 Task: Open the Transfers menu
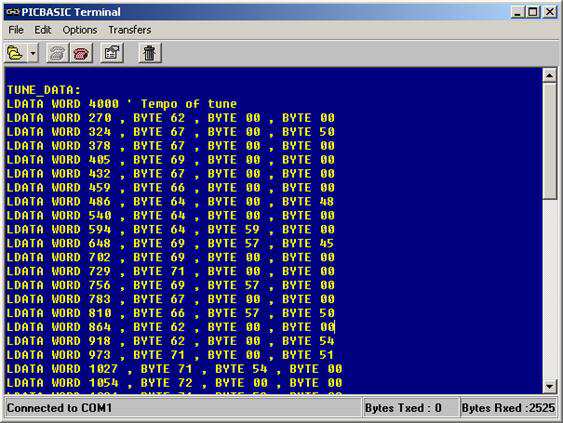point(130,30)
